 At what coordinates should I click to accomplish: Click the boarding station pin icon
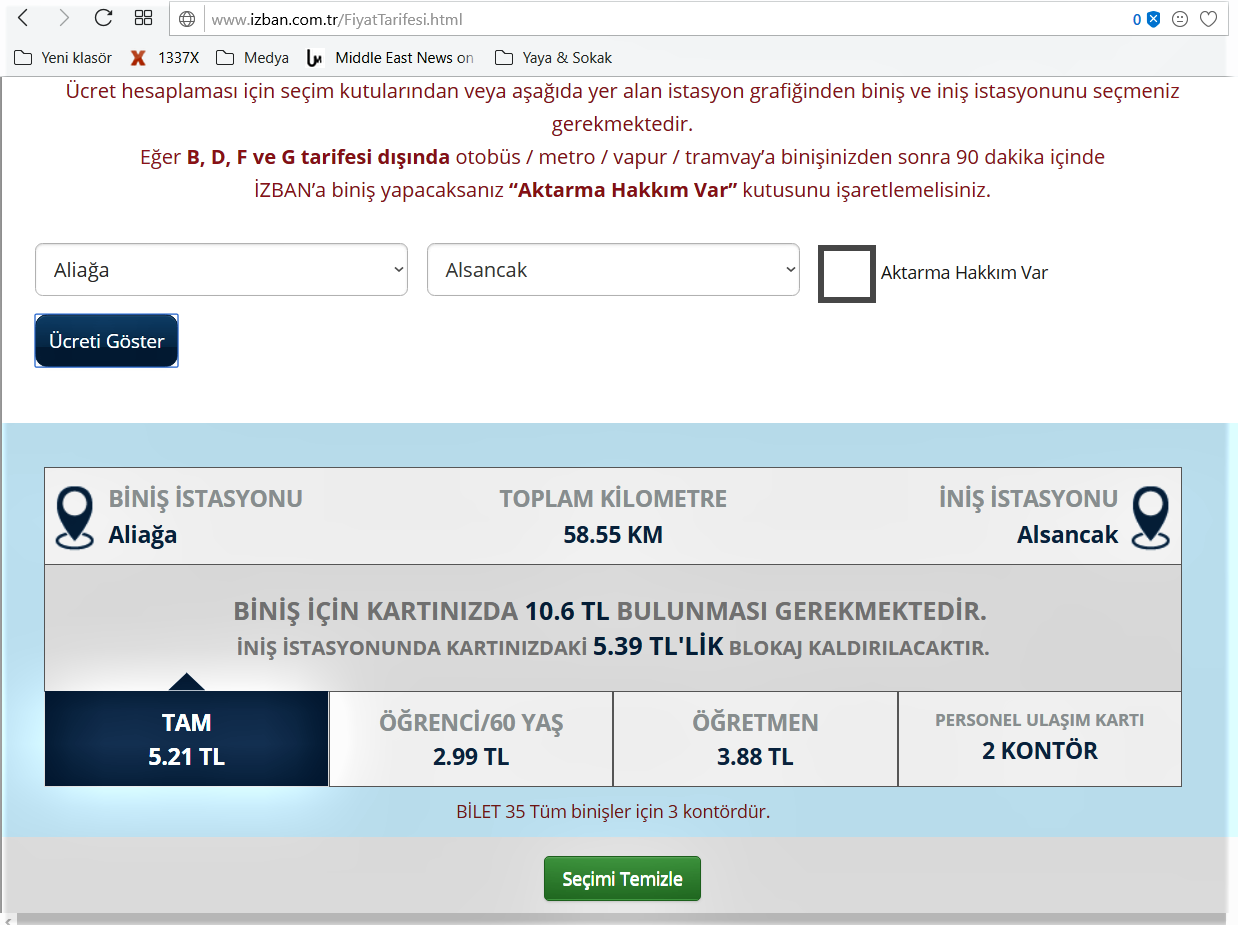pyautogui.click(x=75, y=517)
